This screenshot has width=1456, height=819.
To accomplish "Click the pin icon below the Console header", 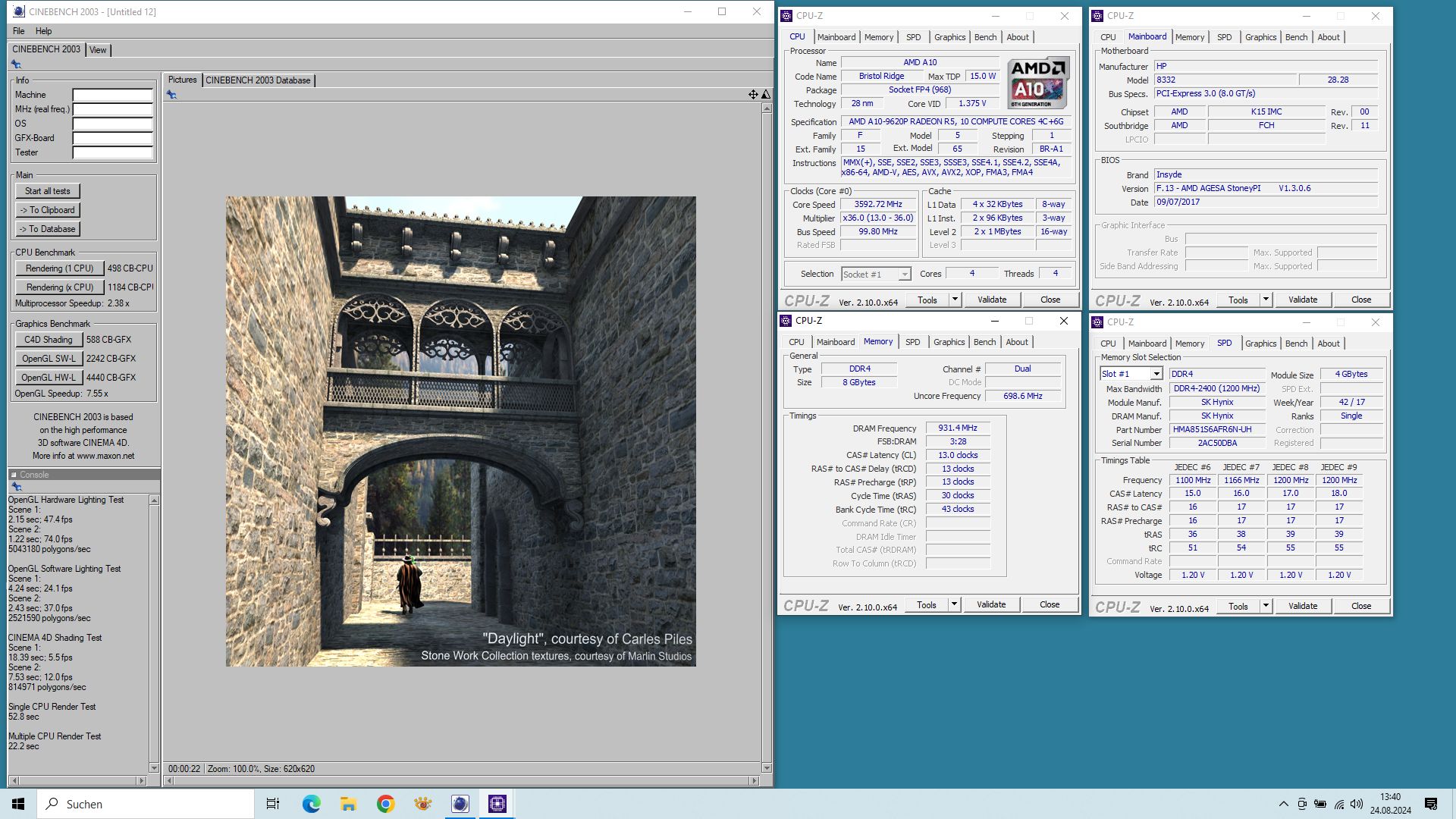I will tap(16, 487).
